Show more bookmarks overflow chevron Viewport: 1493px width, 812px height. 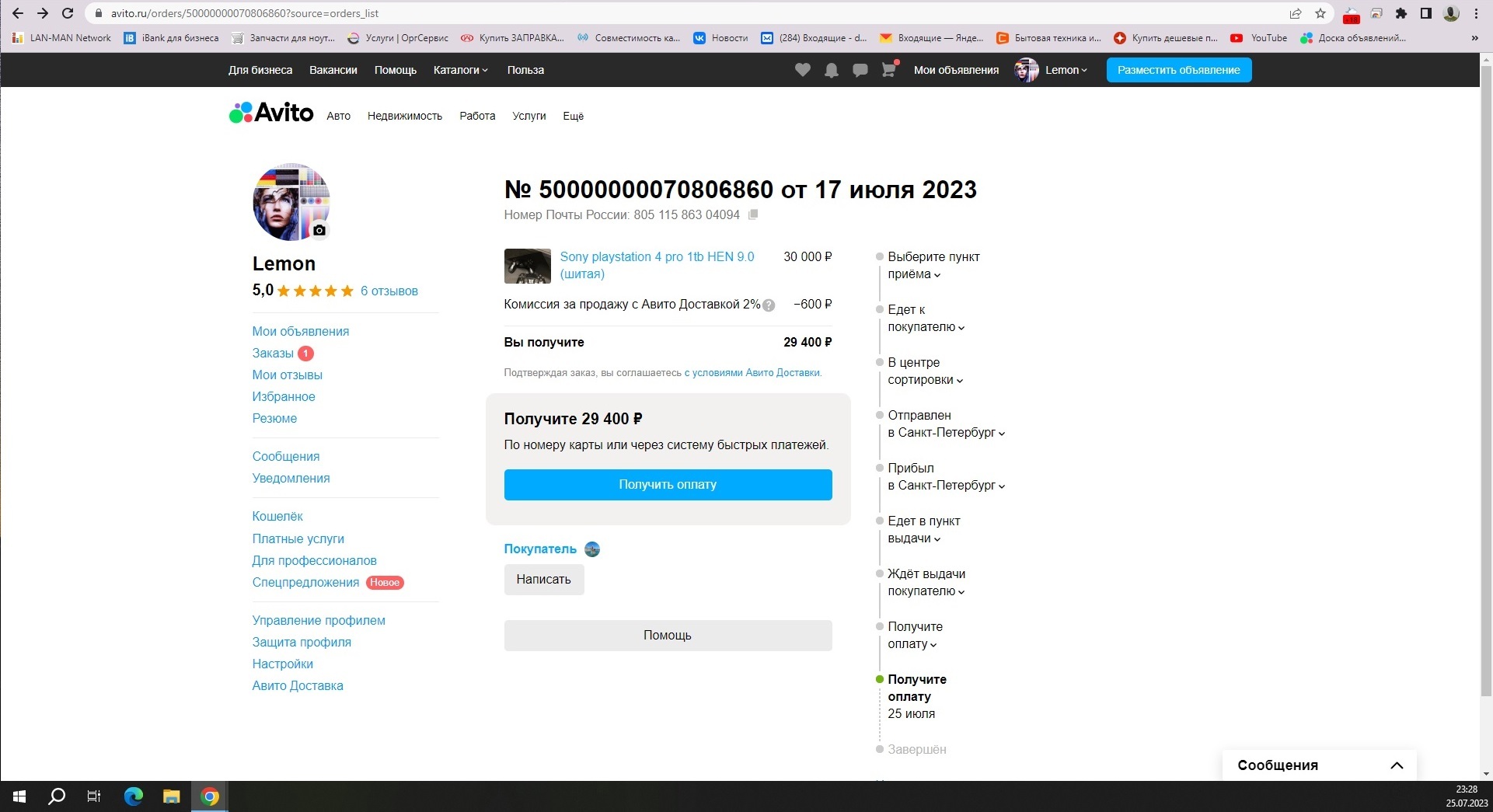point(1474,37)
